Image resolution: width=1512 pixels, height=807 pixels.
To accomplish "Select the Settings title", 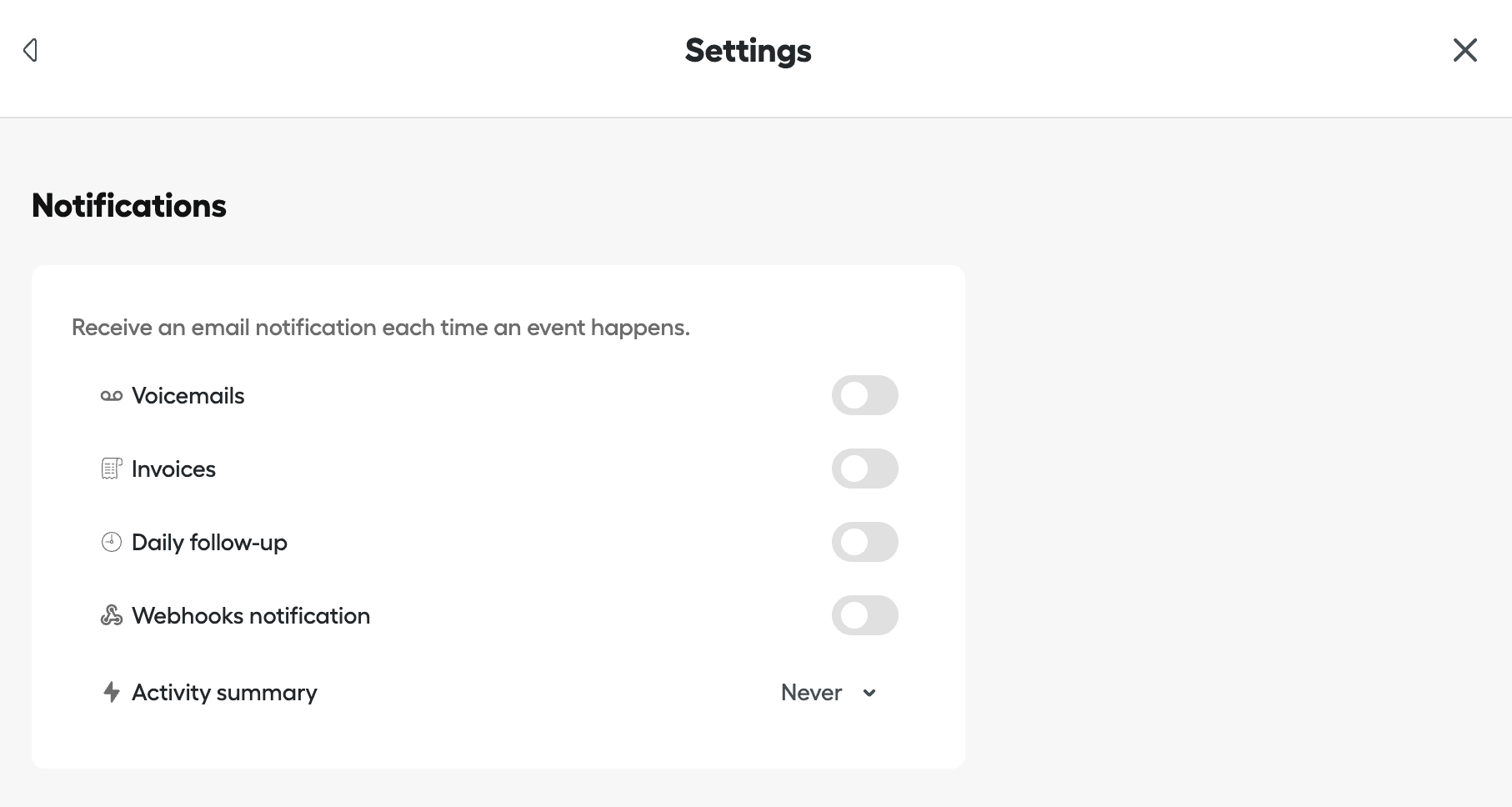I will [747, 50].
